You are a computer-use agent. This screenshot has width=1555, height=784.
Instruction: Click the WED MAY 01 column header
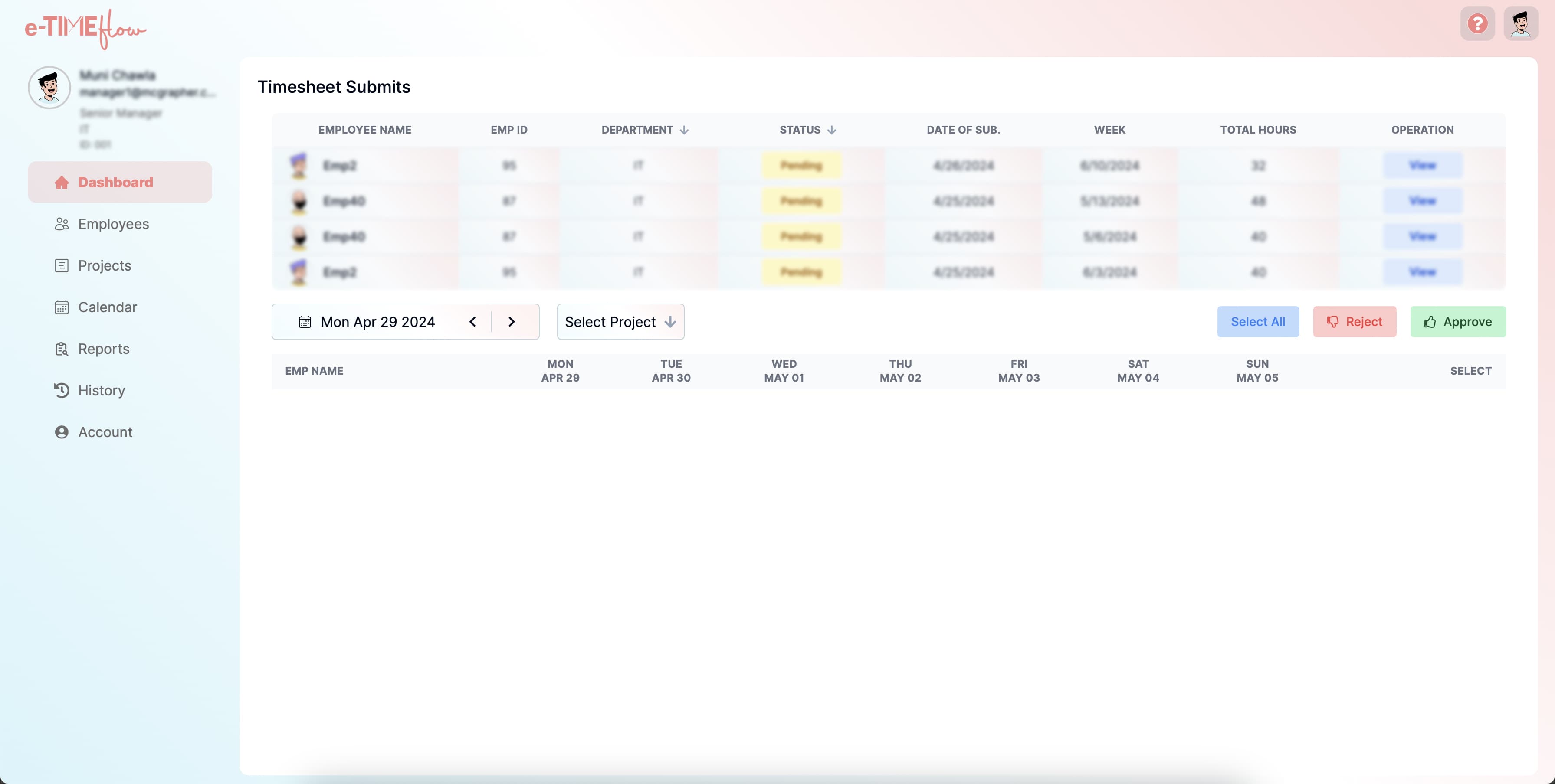click(x=784, y=371)
